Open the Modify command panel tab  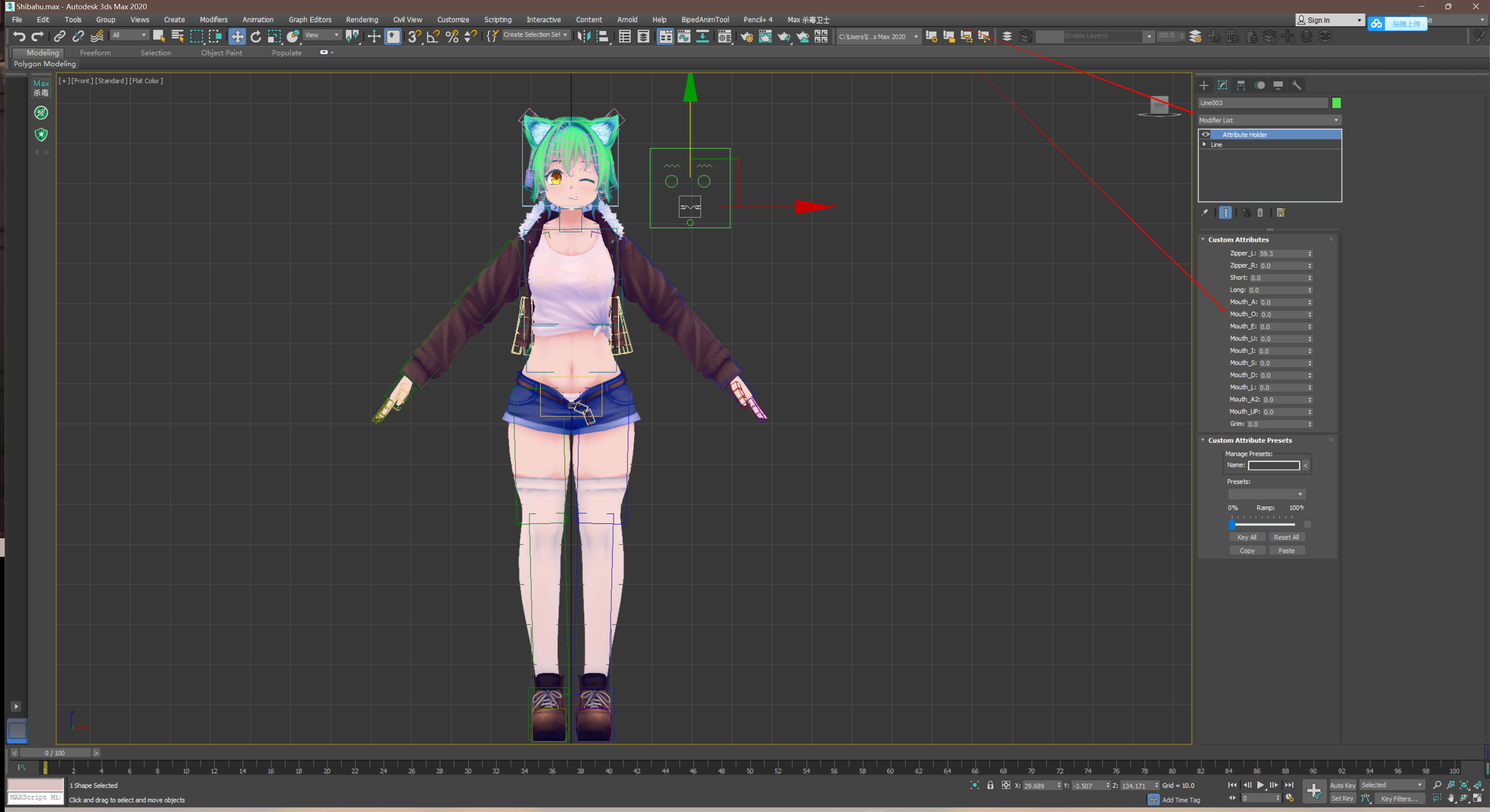coord(1222,85)
